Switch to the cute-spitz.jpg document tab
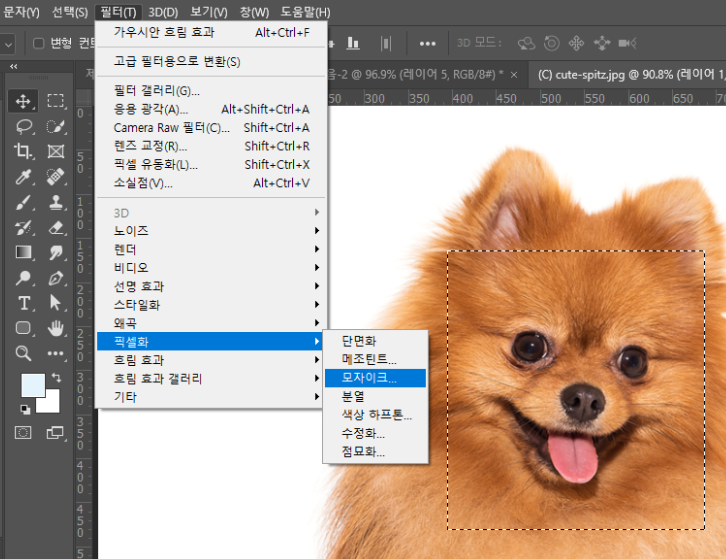 tap(627, 75)
